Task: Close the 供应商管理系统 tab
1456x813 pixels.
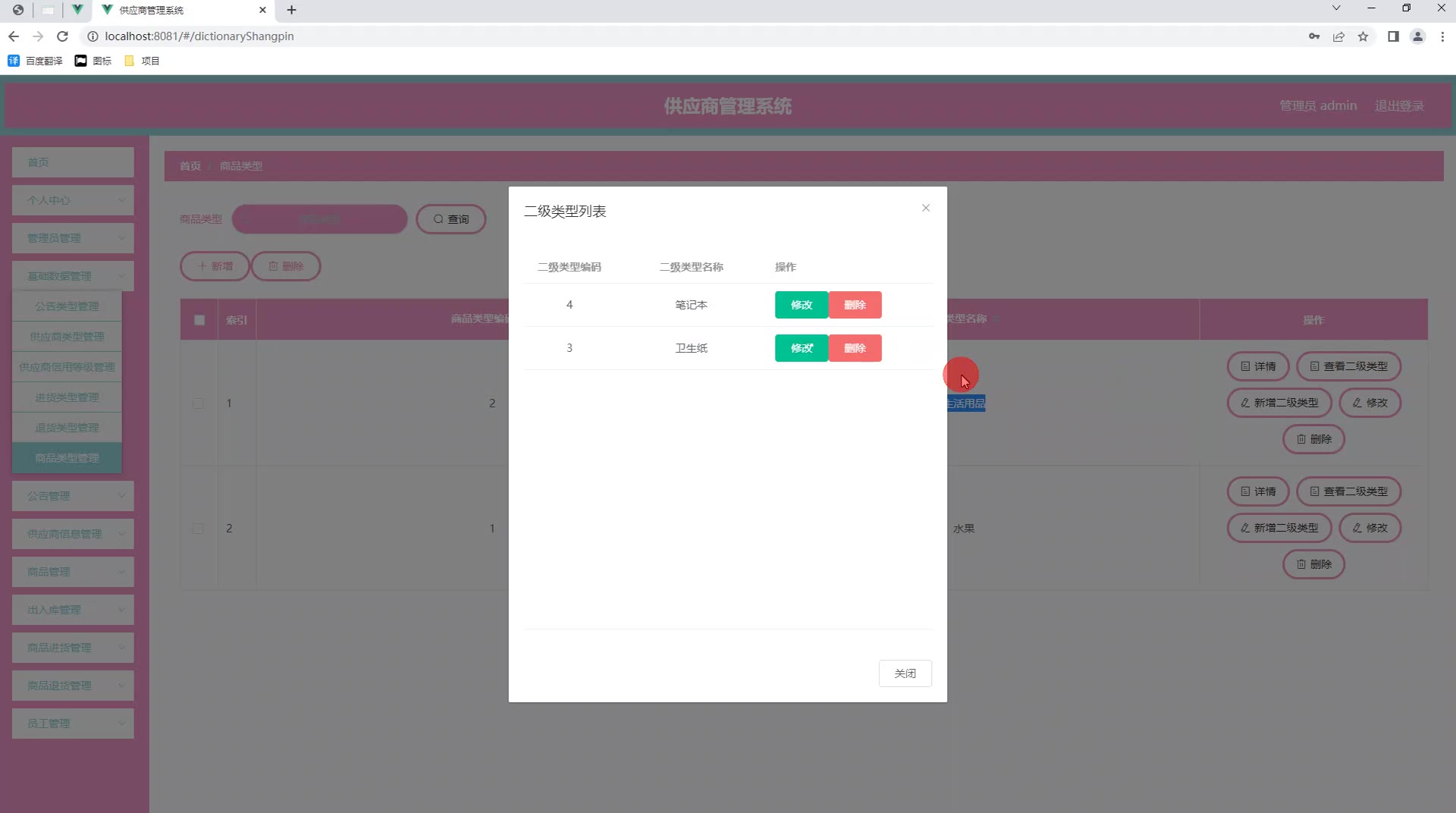Action: click(x=262, y=10)
